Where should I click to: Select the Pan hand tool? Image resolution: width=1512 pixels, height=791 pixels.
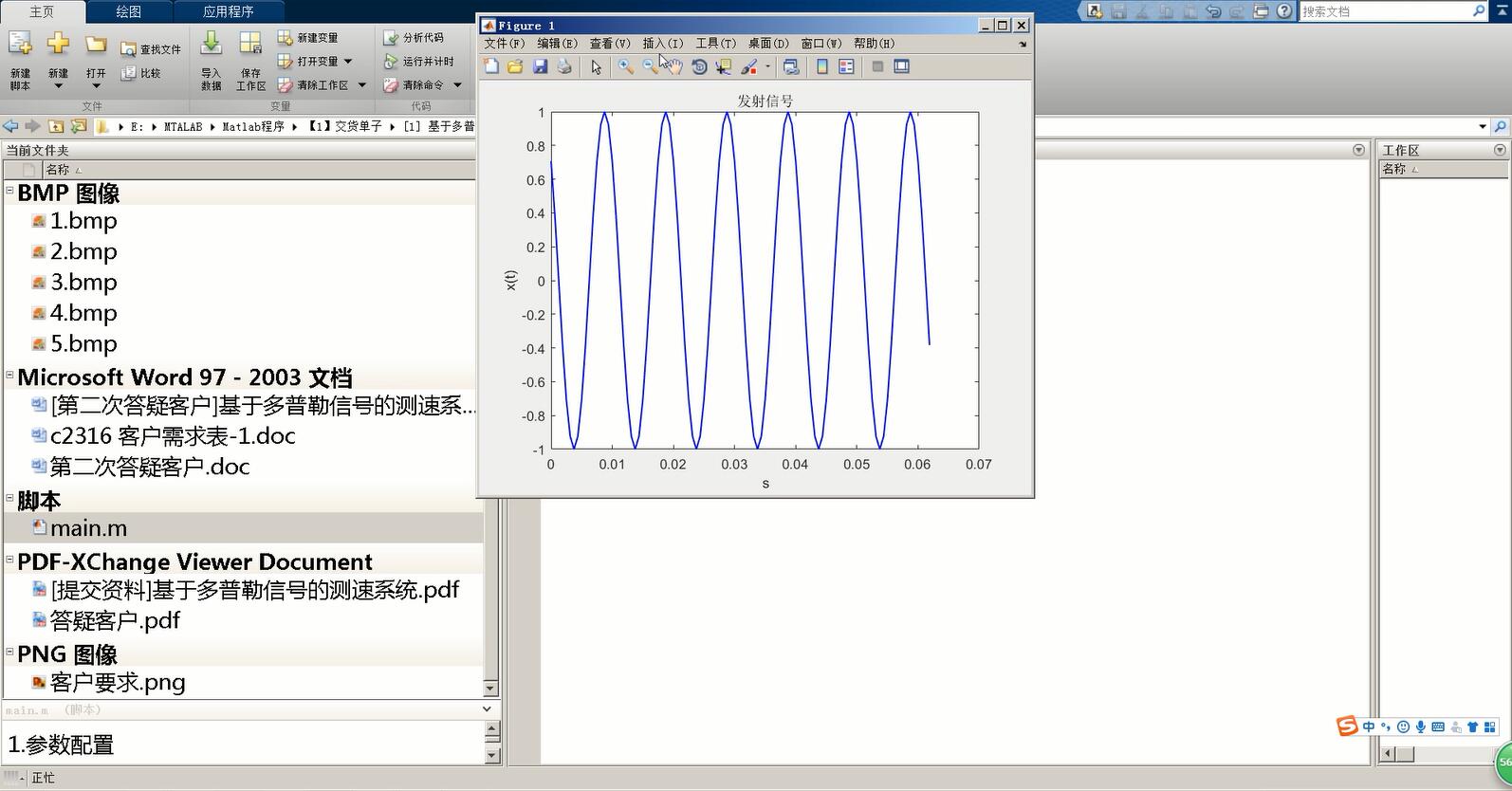(673, 66)
